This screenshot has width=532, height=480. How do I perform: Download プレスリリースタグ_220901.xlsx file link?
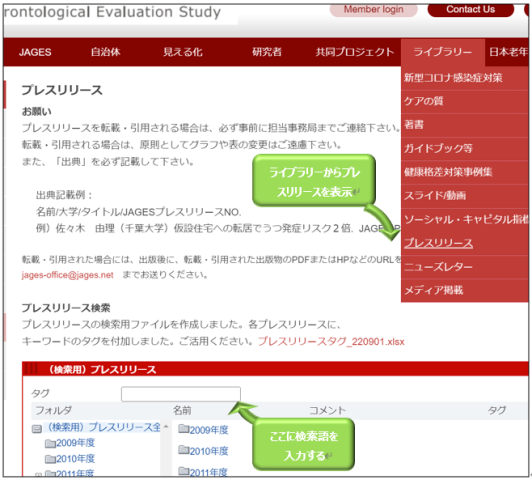pos(331,341)
